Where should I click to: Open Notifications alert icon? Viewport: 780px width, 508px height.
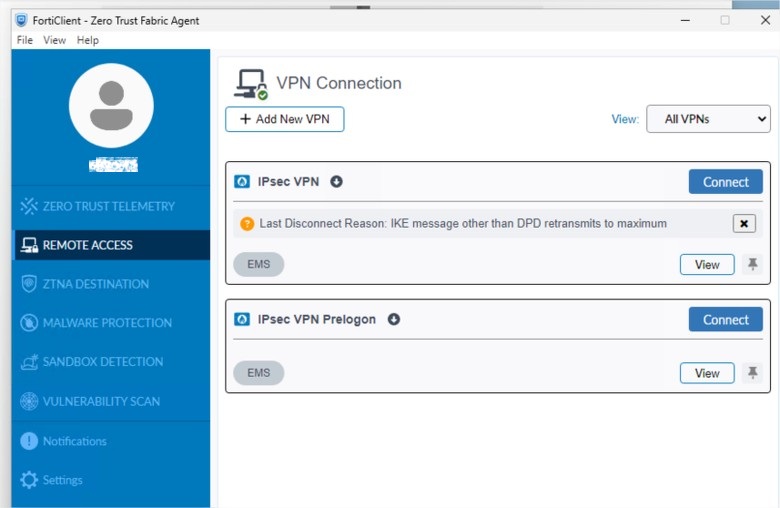pyautogui.click(x=29, y=441)
